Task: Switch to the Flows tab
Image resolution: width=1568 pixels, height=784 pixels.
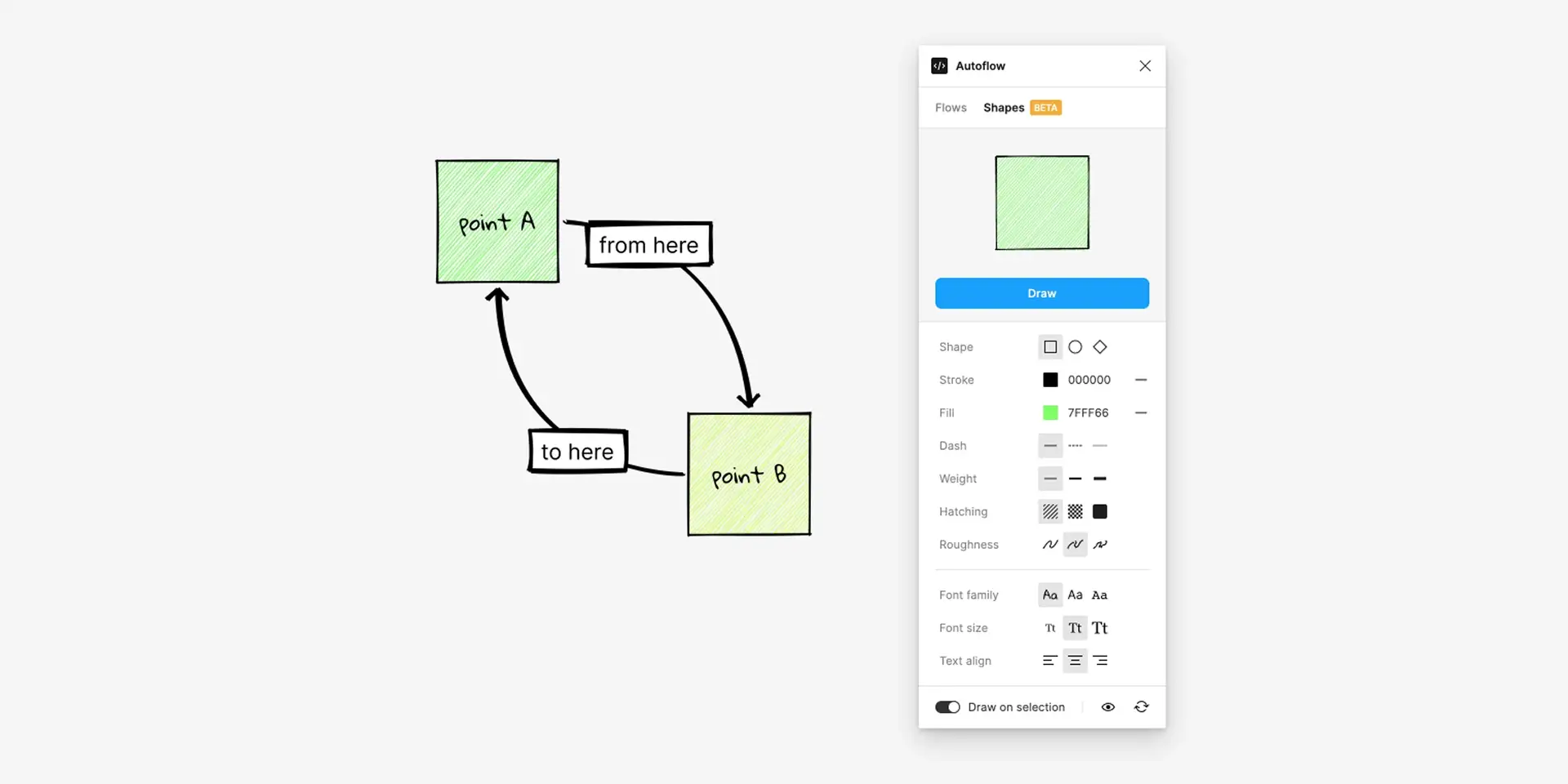Action: (951, 108)
